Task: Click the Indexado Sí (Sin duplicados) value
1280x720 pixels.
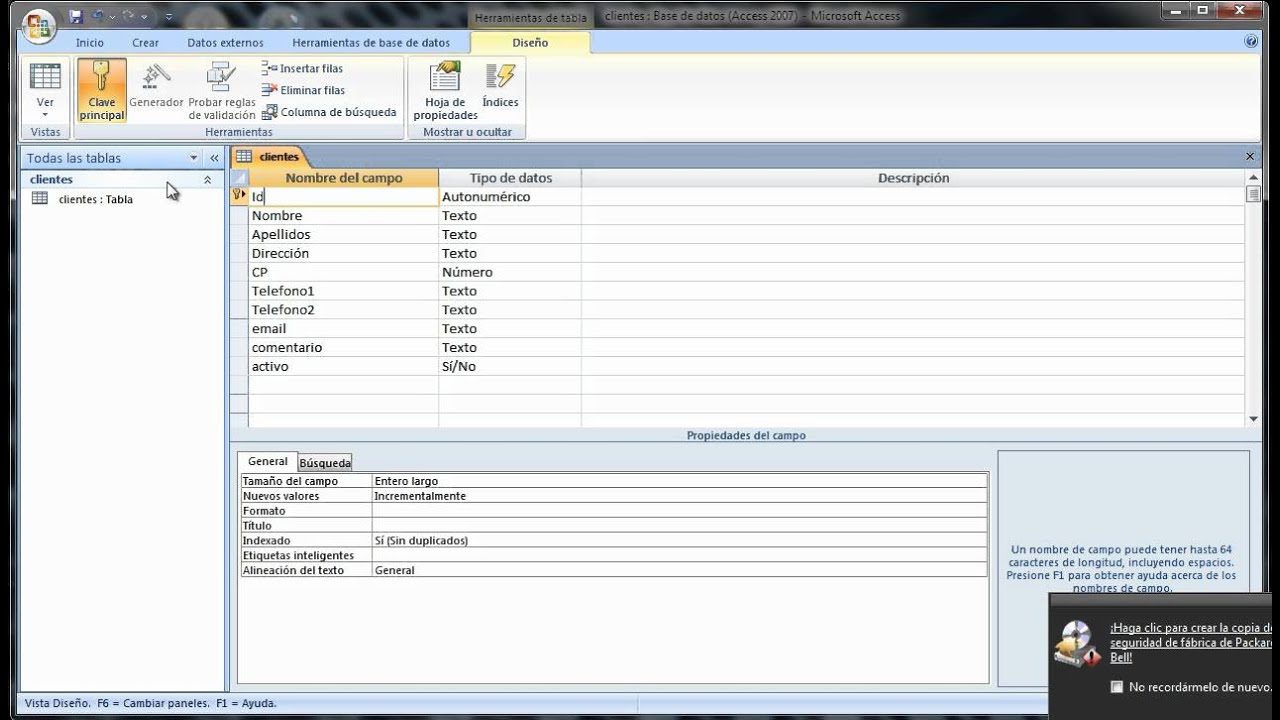Action: click(x=680, y=541)
